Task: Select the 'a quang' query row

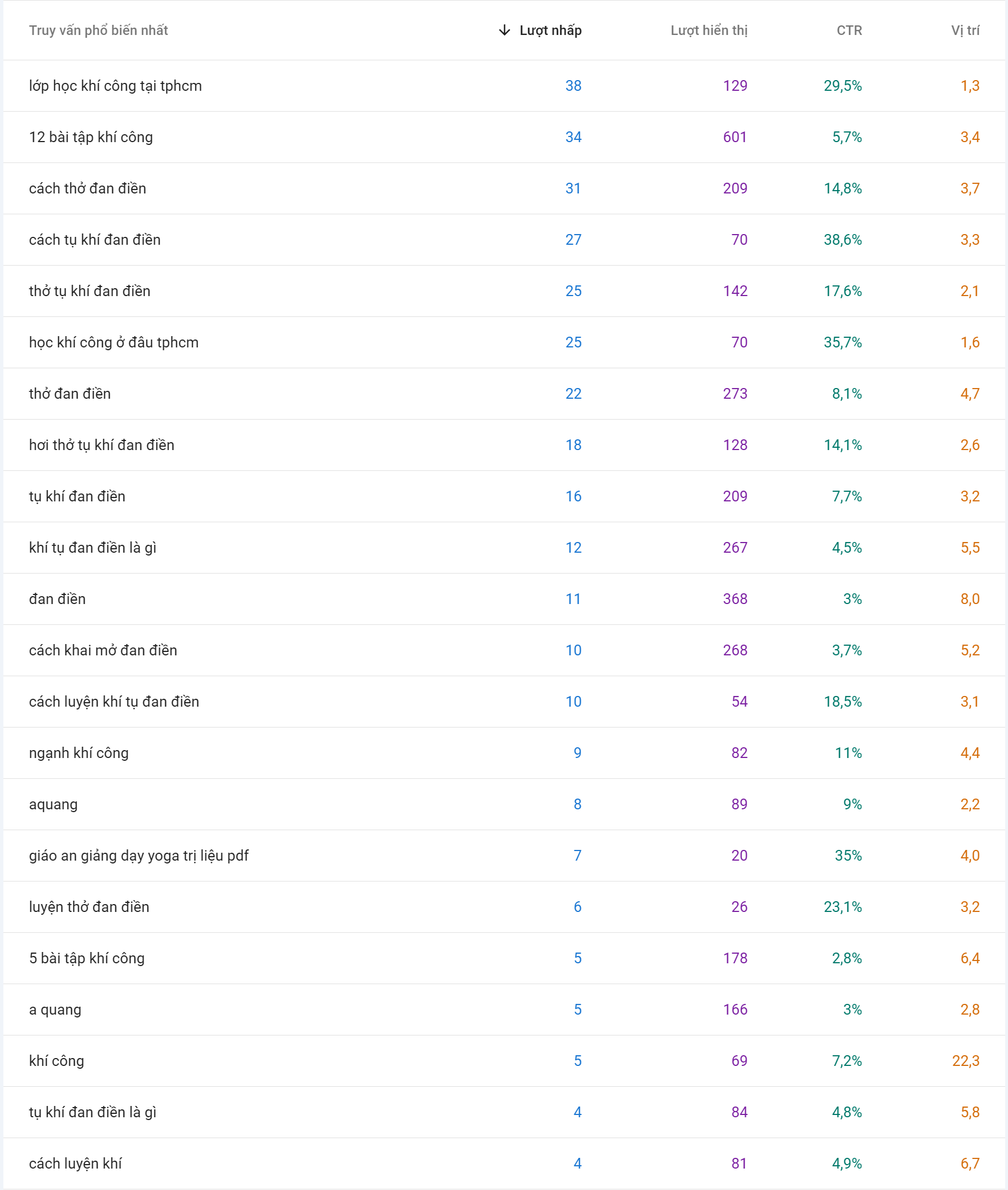Action: point(55,1010)
